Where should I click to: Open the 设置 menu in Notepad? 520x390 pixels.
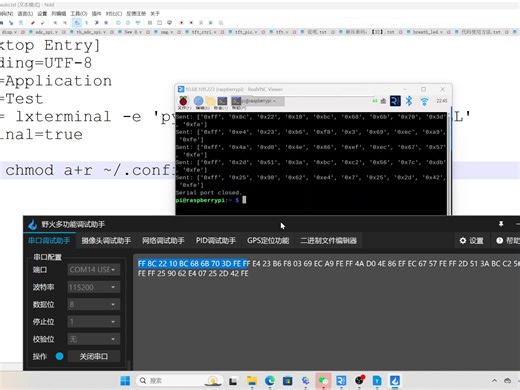(x=42, y=14)
